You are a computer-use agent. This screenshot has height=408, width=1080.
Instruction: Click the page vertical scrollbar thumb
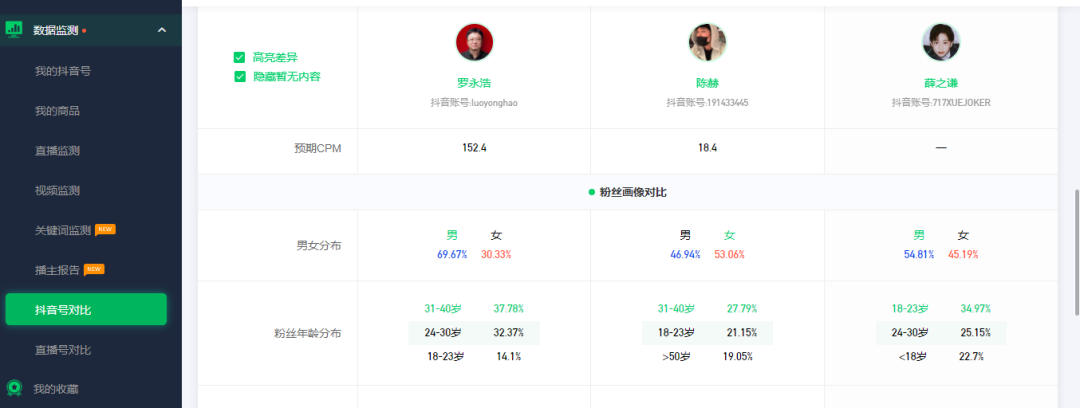[1075, 253]
